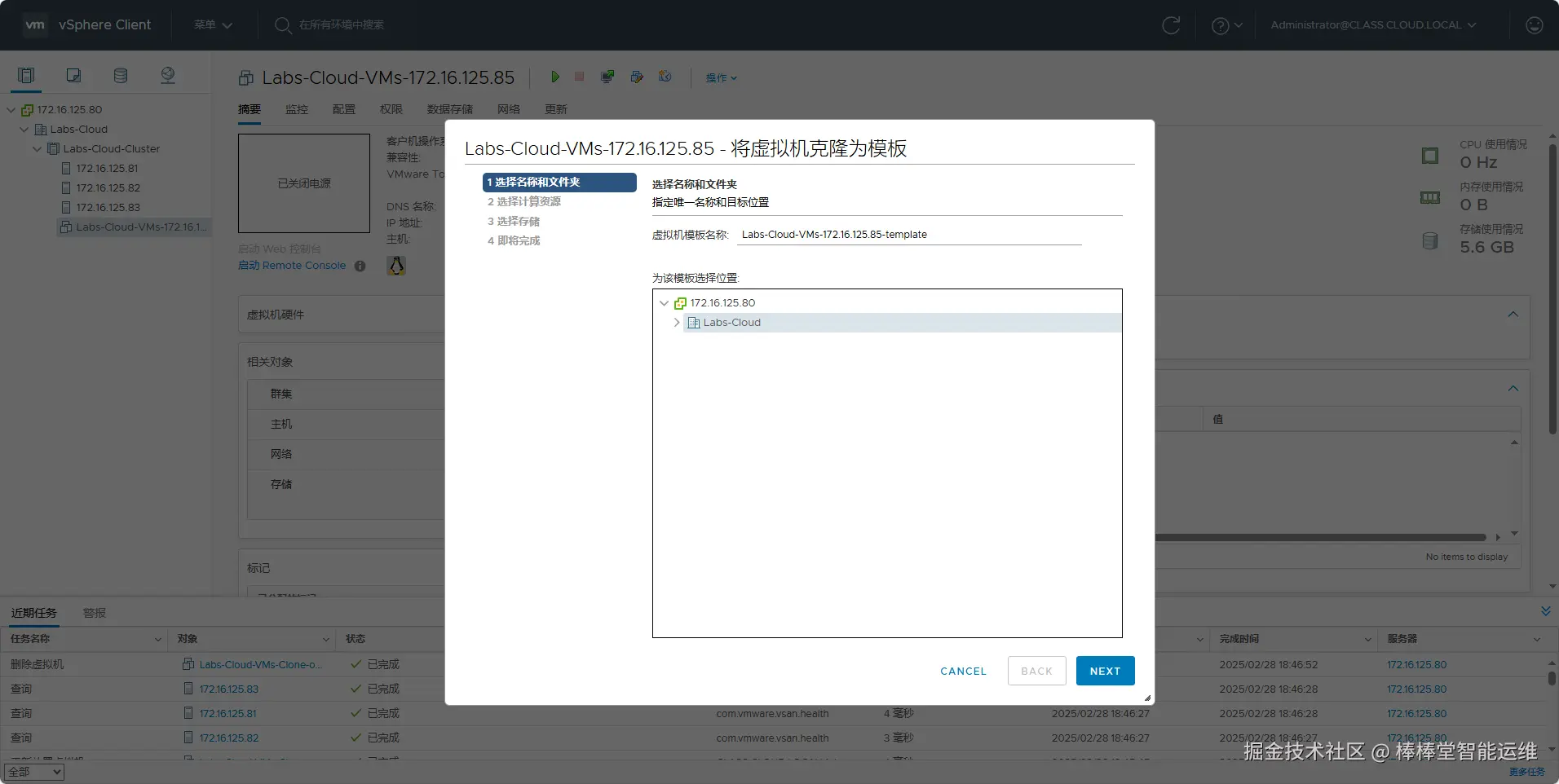The image size is (1559, 784).
Task: Open the Administrator user dropdown
Action: pos(1374,25)
